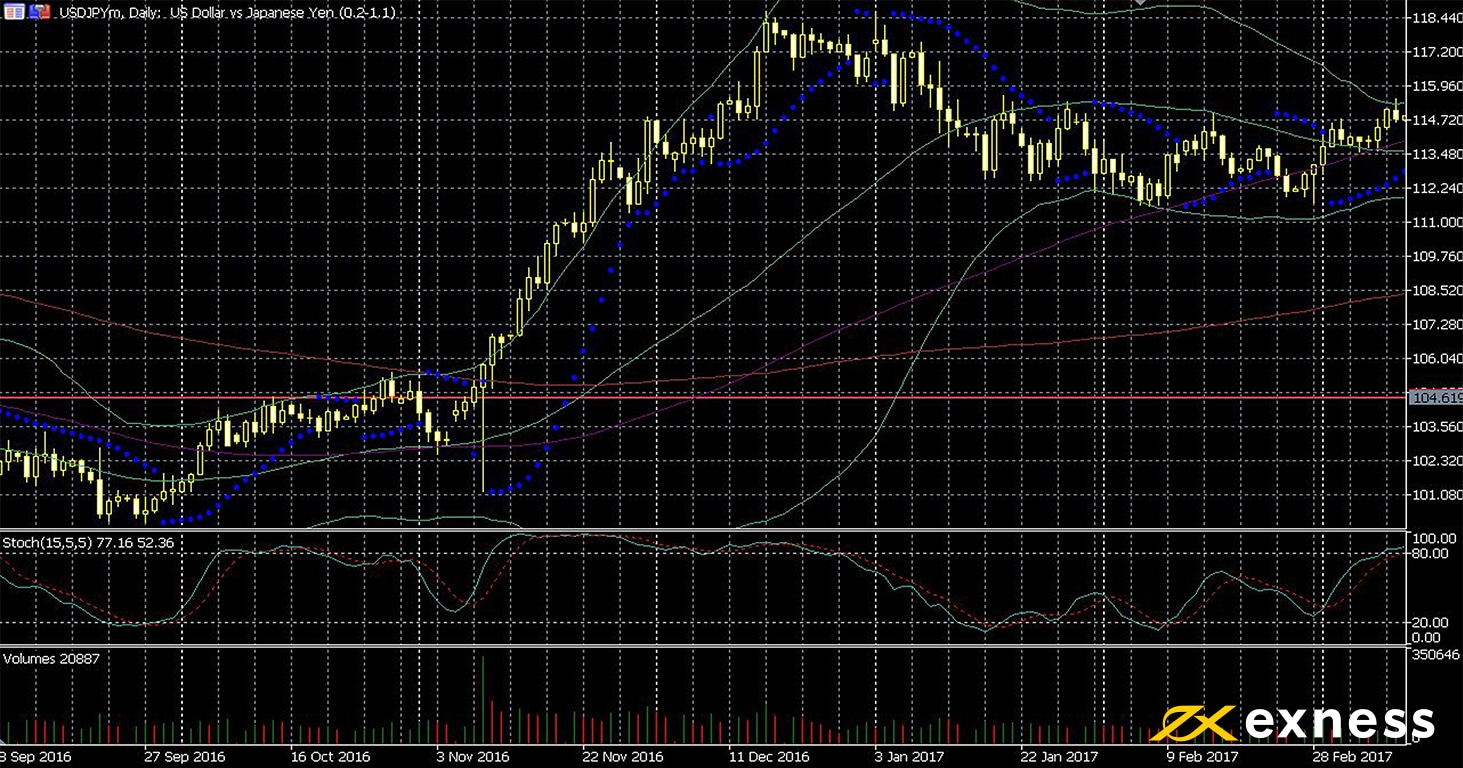Click the 111.000 price scale value
The height and width of the screenshot is (768, 1463).
tap(1434, 222)
